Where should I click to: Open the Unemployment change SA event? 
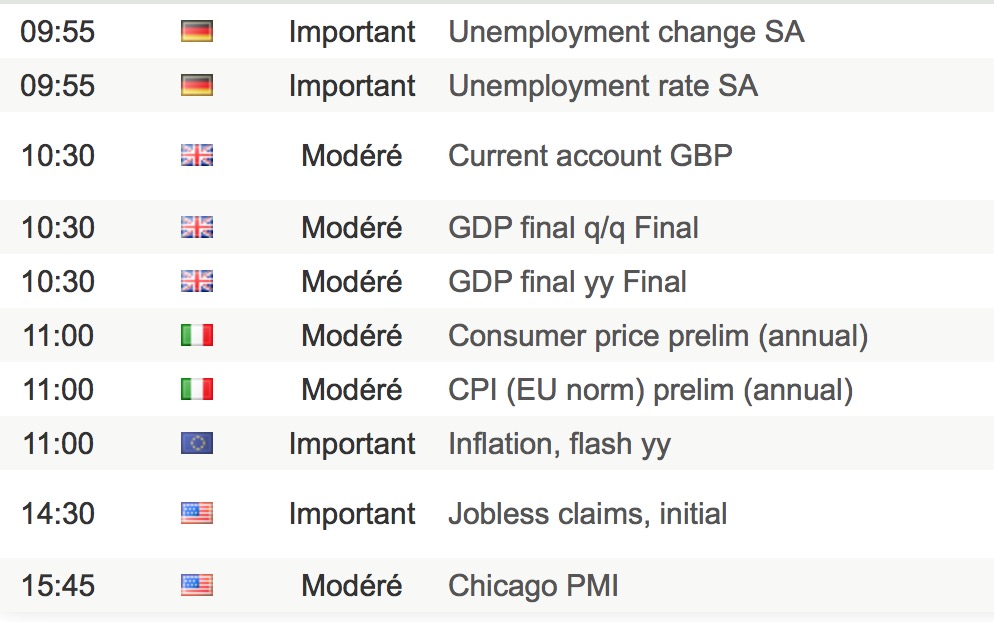tap(626, 32)
